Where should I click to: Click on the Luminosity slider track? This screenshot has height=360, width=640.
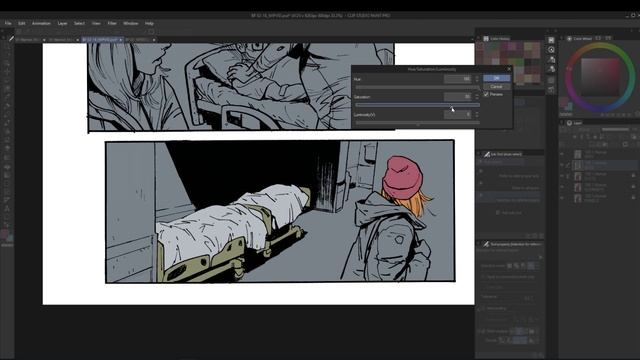pyautogui.click(x=418, y=122)
